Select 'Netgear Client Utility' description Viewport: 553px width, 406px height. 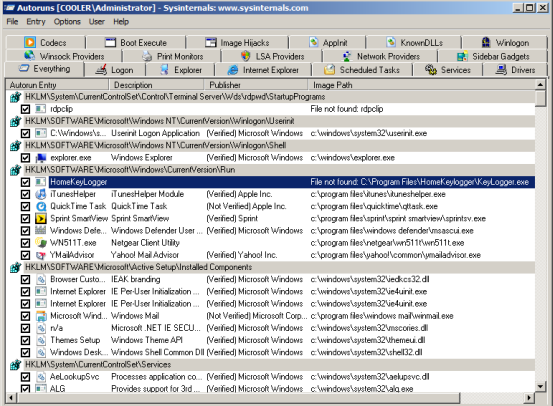pyautogui.click(x=145, y=243)
